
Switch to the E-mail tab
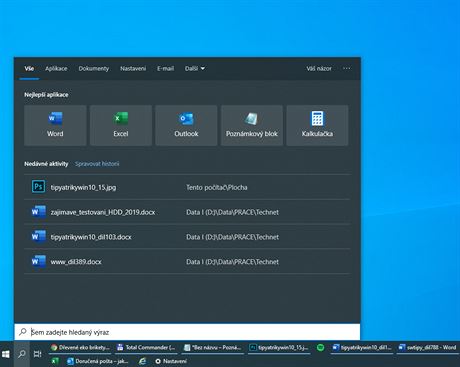(x=165, y=68)
